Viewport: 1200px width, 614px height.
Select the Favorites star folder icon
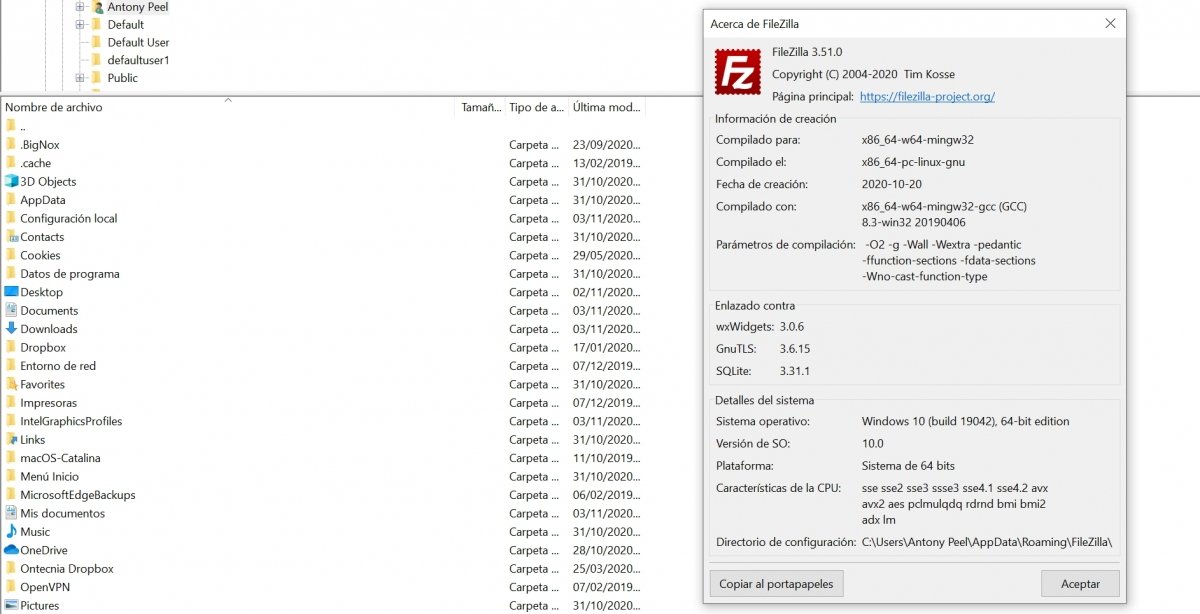pos(11,384)
